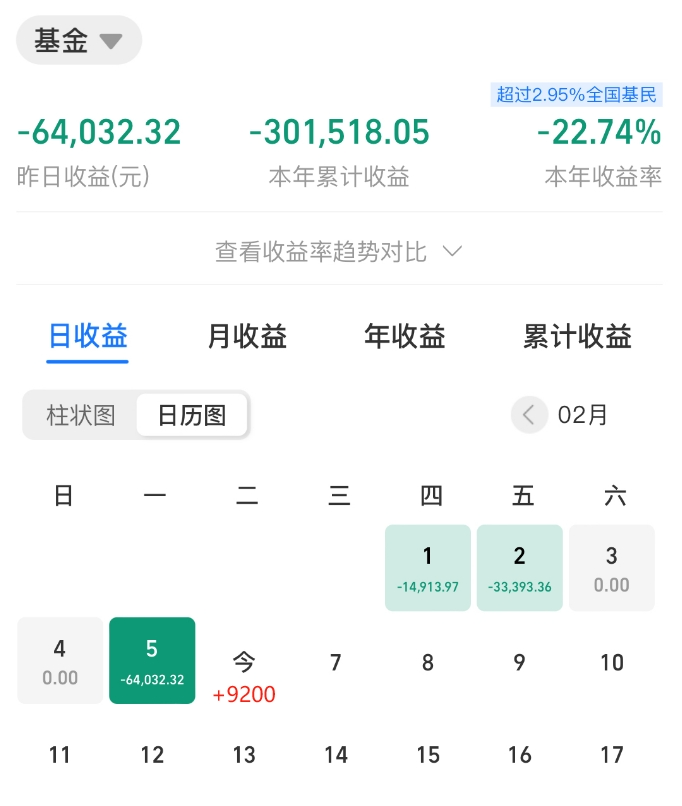Tap the 昨日收益(元) label
Screen dimensions: 682x806
pos(83,177)
